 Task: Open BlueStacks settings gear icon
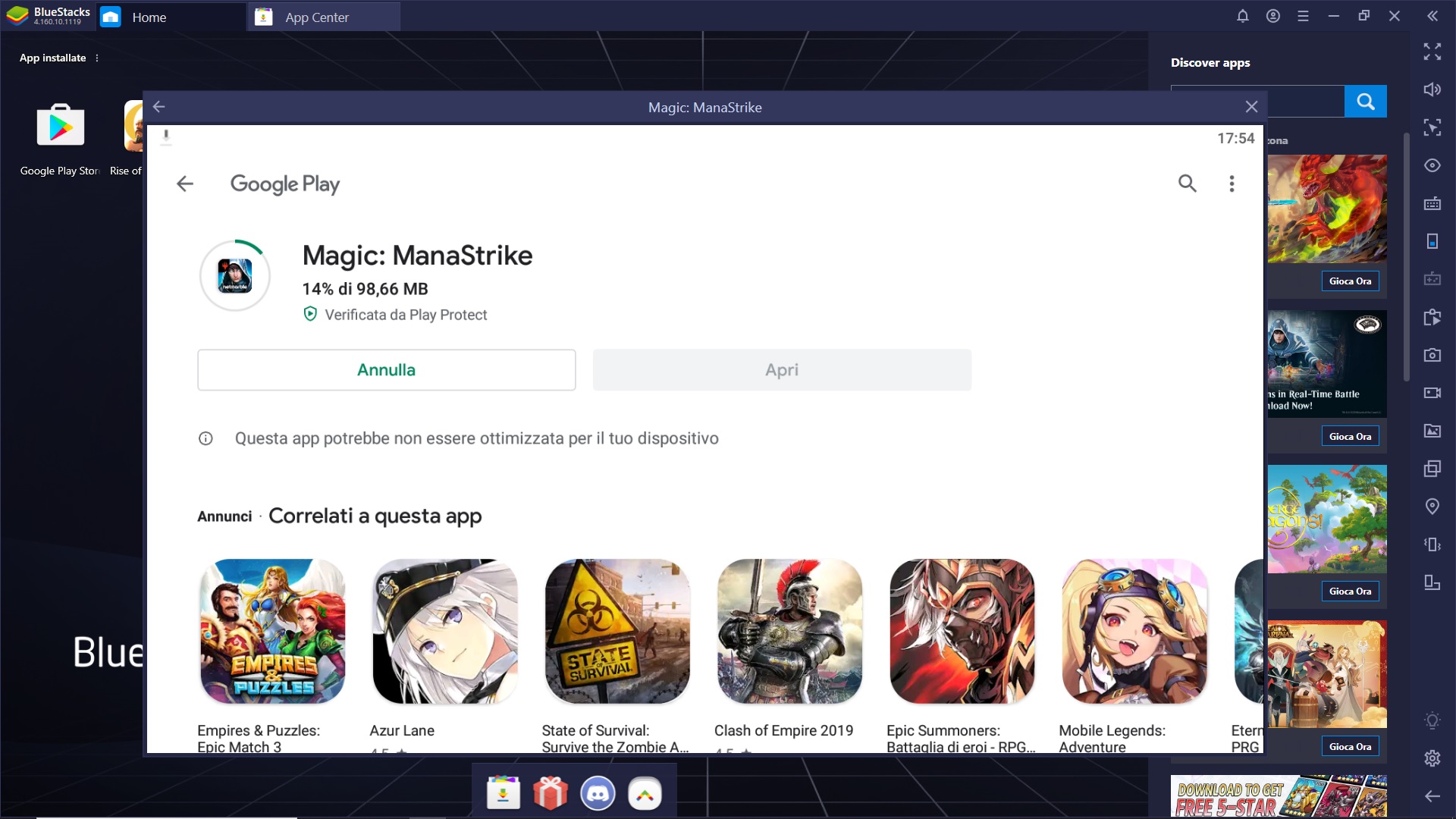click(x=1432, y=758)
